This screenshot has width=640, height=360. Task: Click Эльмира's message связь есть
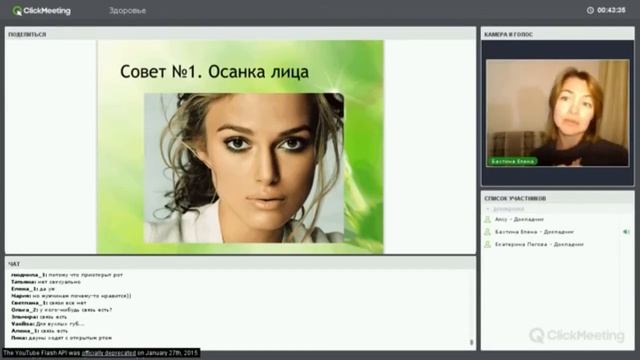(39, 317)
